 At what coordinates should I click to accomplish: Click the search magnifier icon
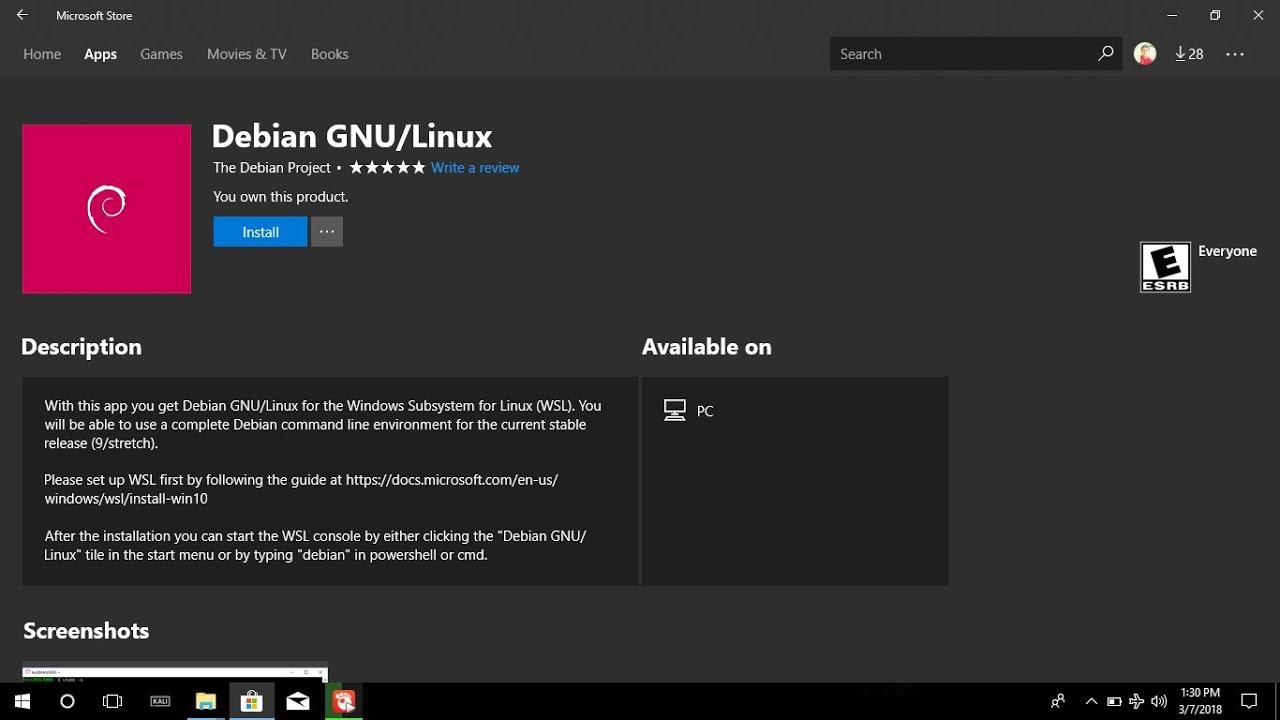[1105, 54]
